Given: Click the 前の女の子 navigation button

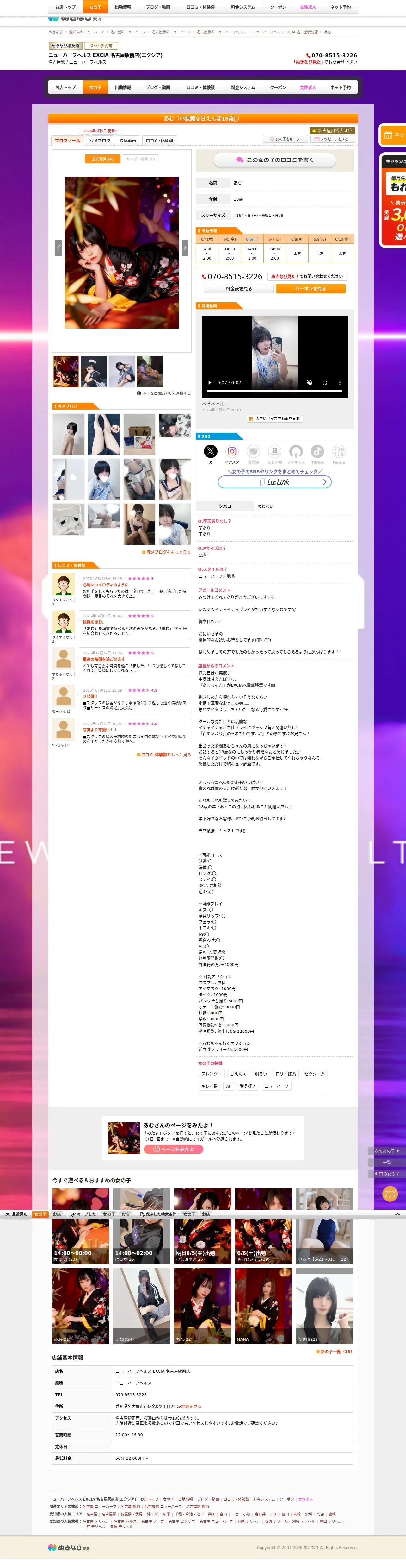Looking at the screenshot, I should pos(386,1174).
